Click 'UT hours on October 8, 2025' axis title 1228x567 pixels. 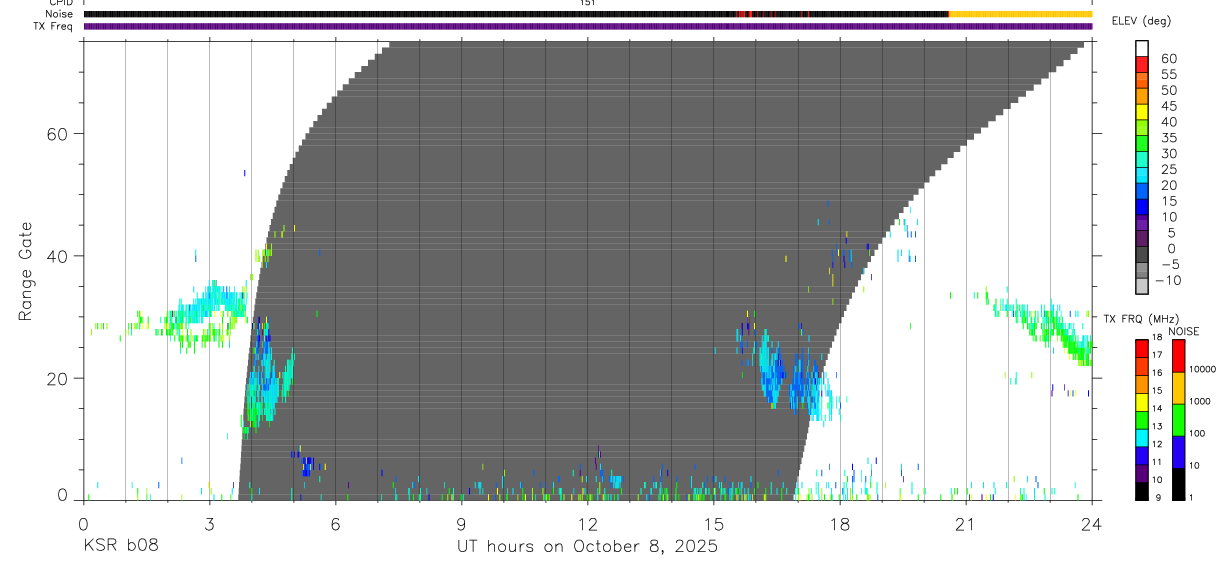click(x=587, y=547)
